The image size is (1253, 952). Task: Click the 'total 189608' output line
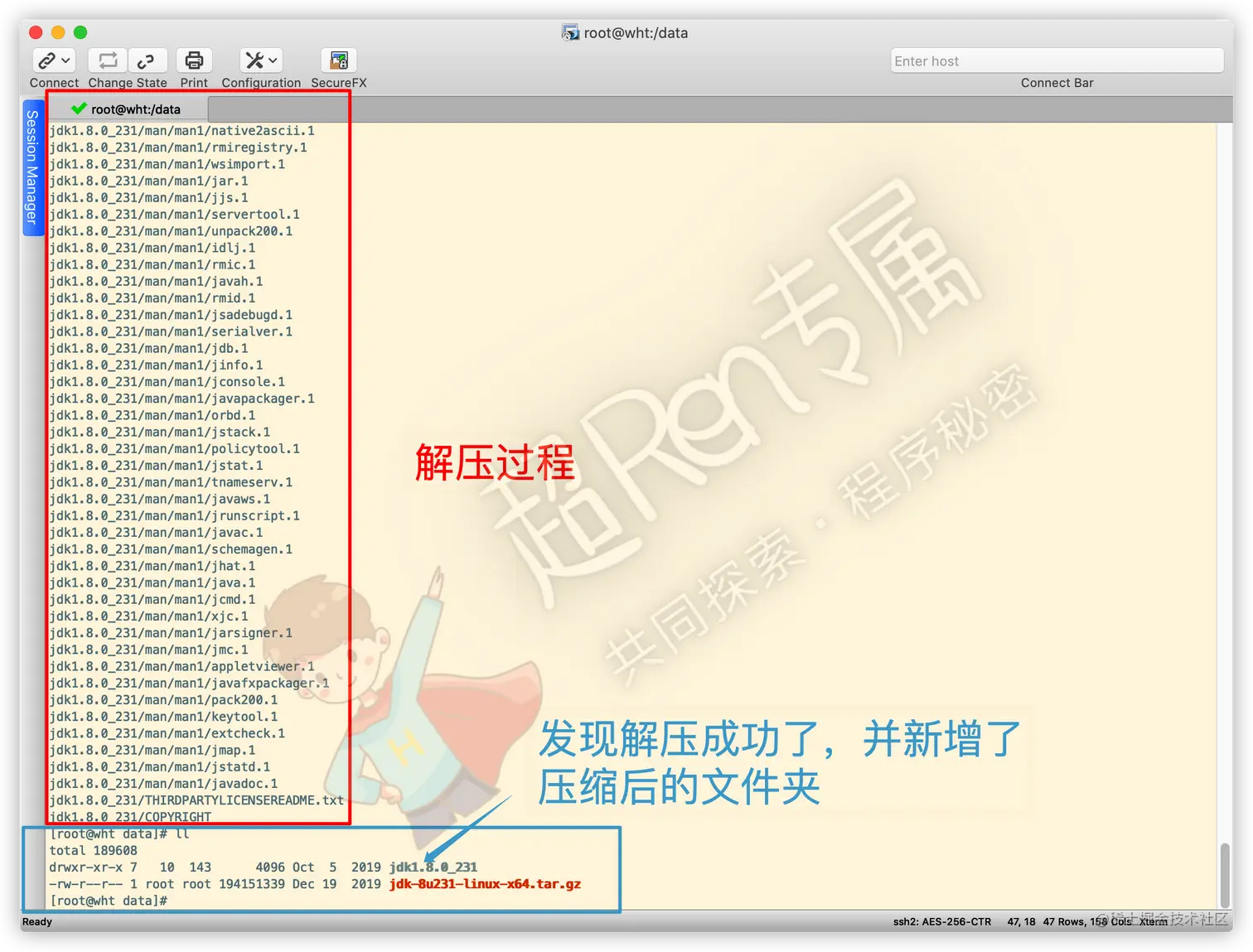94,851
